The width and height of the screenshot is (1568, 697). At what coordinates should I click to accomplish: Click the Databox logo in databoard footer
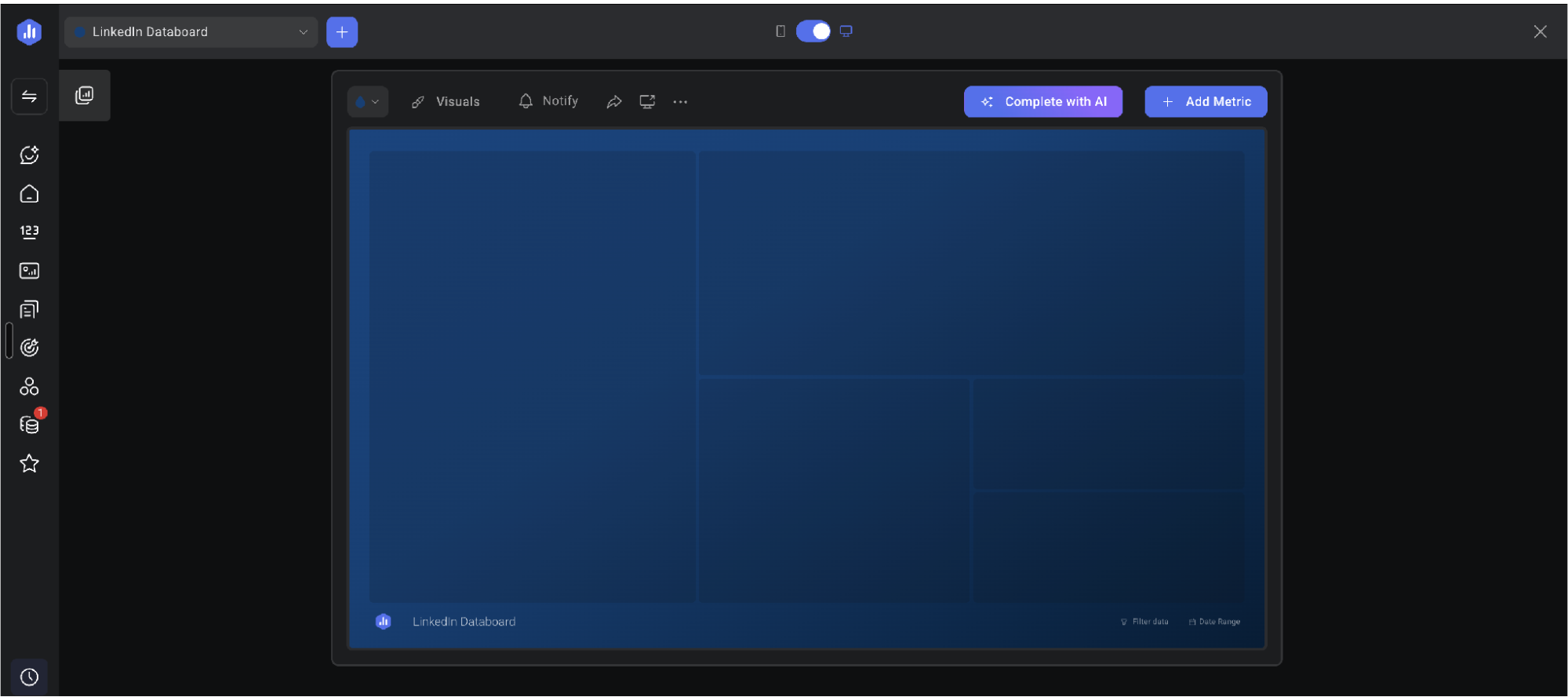pyautogui.click(x=384, y=622)
